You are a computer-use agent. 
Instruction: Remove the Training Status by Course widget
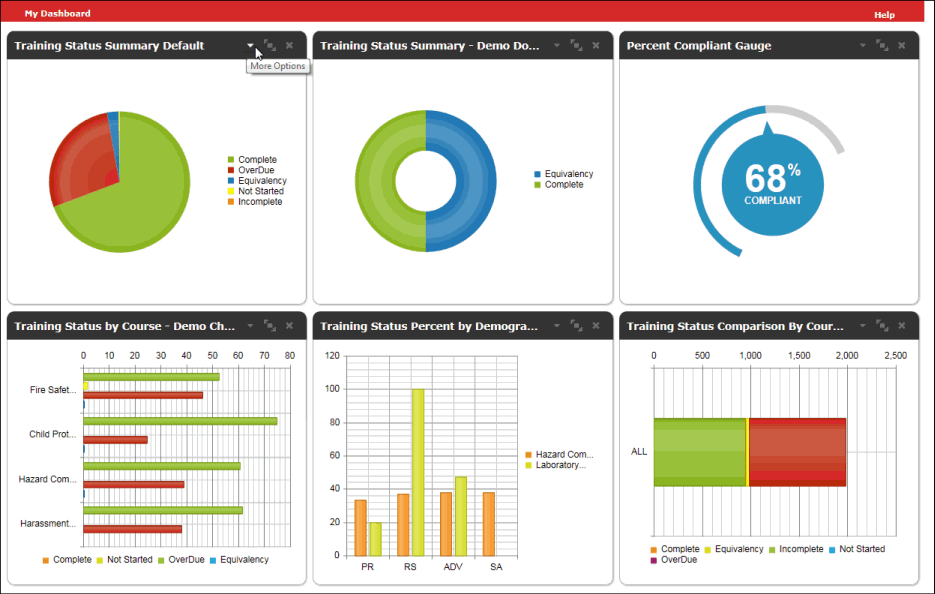[x=290, y=326]
